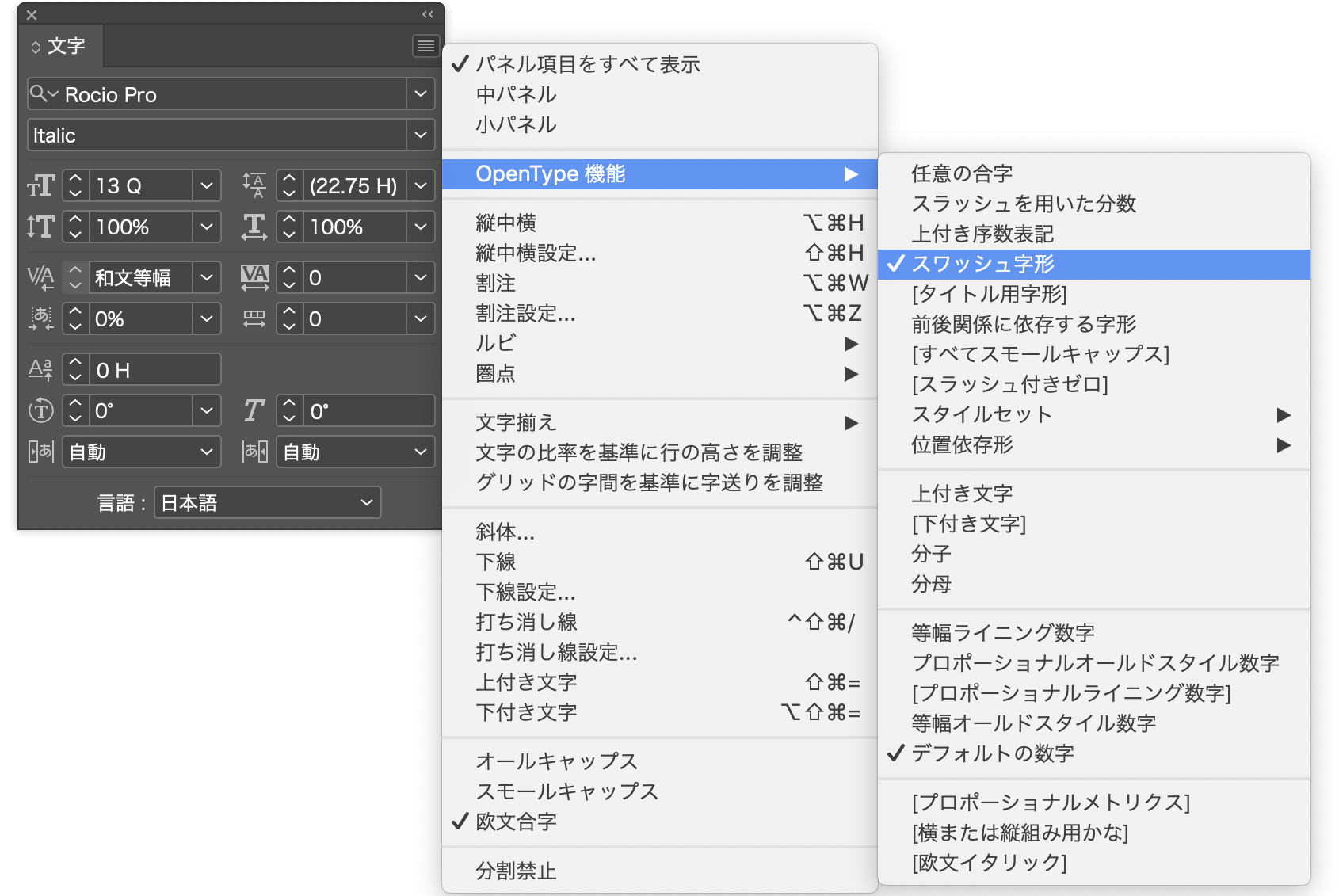Click the font size (tT) icon

pyautogui.click(x=40, y=185)
